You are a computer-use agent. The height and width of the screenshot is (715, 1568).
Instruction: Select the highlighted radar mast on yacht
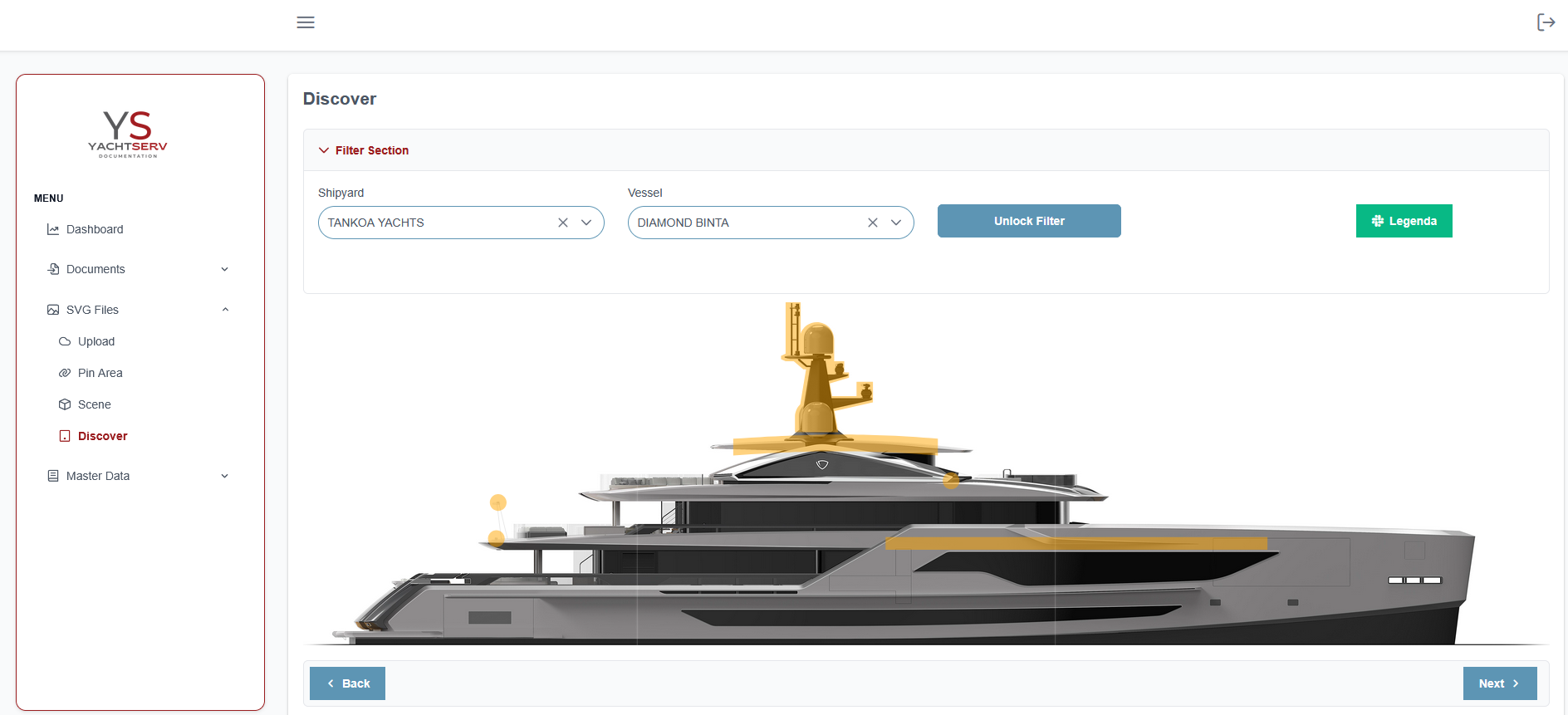click(818, 382)
